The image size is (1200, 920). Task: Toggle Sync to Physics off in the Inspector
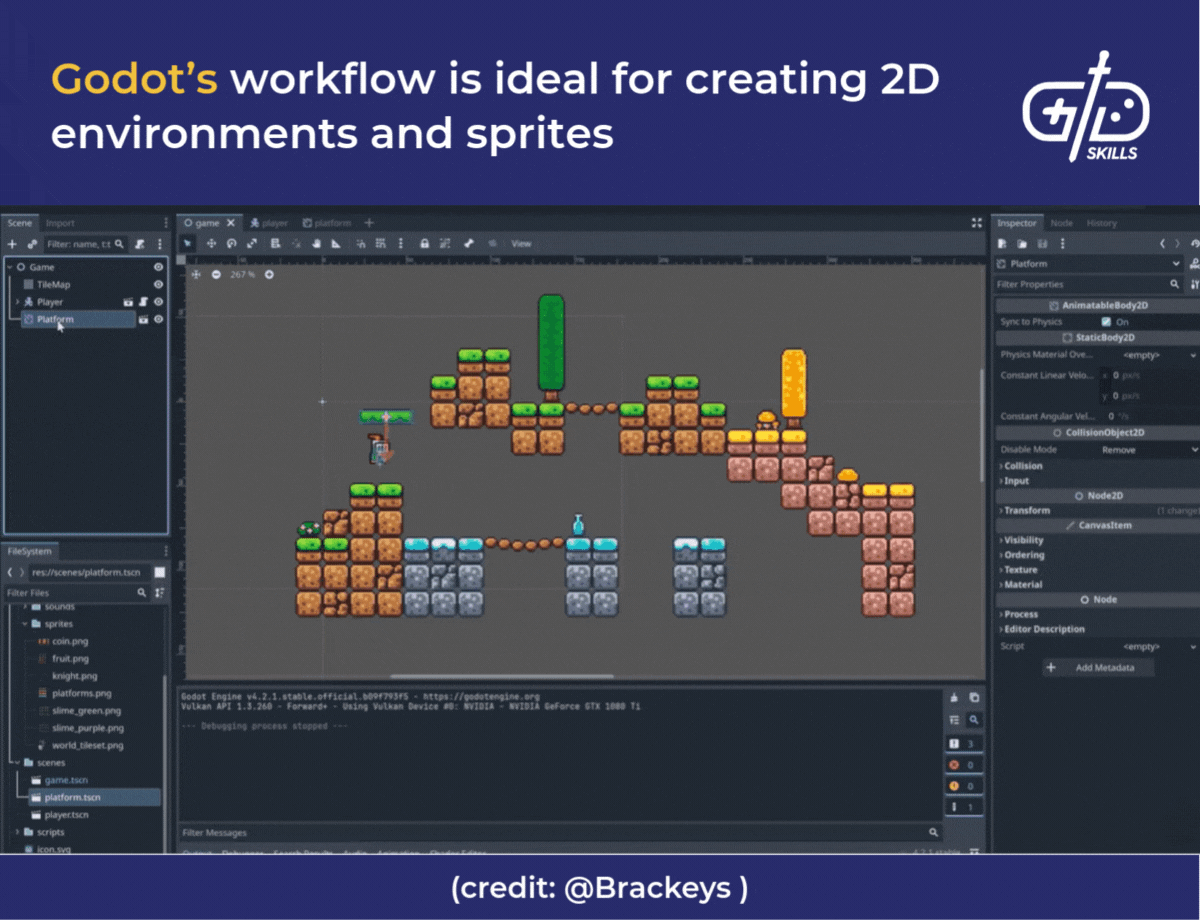pyautogui.click(x=1107, y=322)
